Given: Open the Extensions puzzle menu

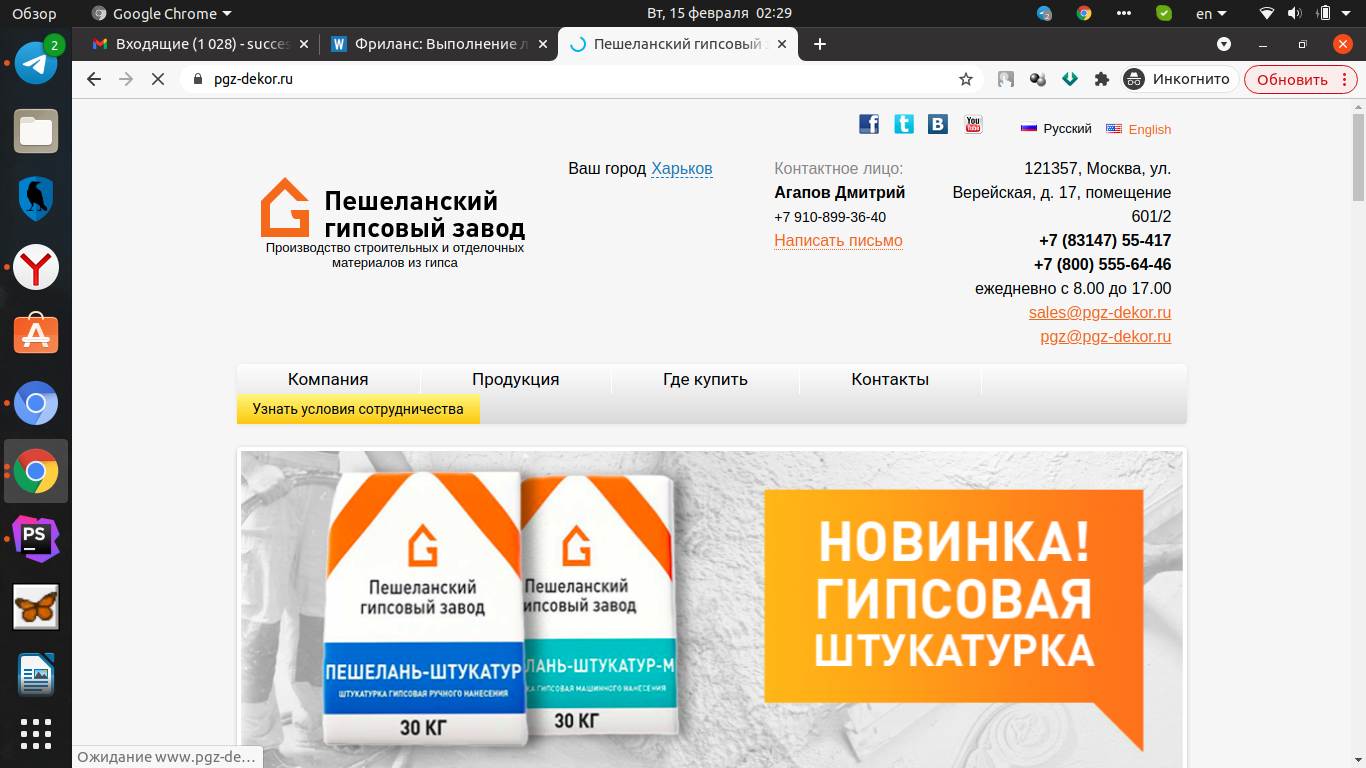Looking at the screenshot, I should point(1102,79).
